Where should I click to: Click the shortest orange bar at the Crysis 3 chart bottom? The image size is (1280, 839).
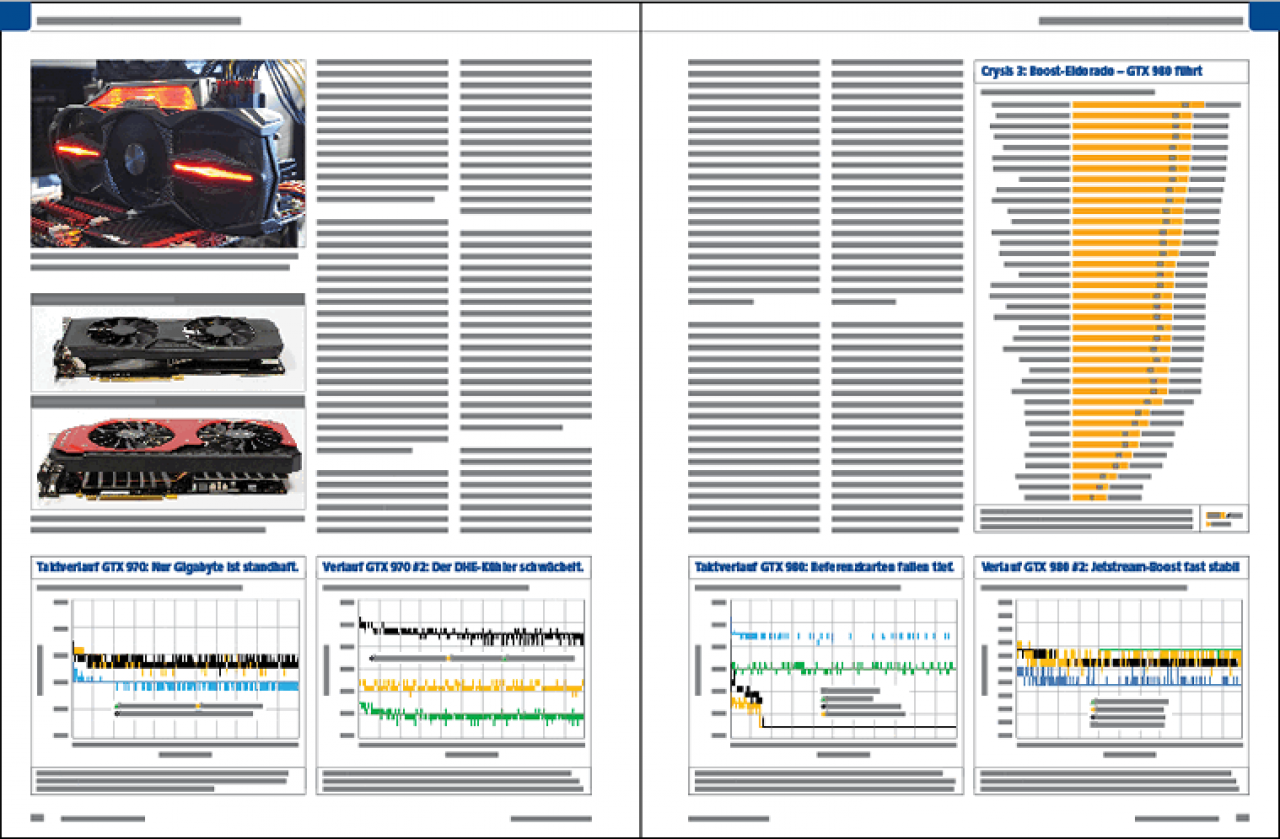(x=1091, y=497)
